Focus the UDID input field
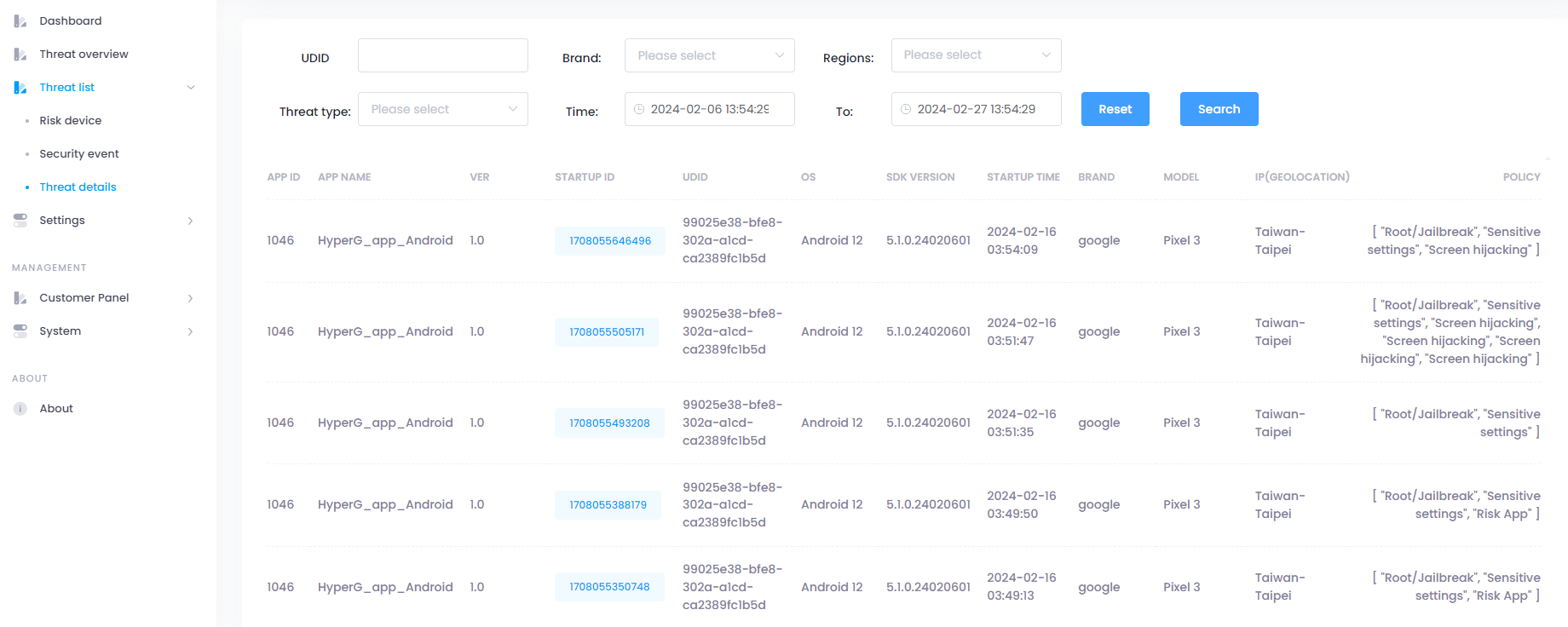1568x627 pixels. point(442,55)
